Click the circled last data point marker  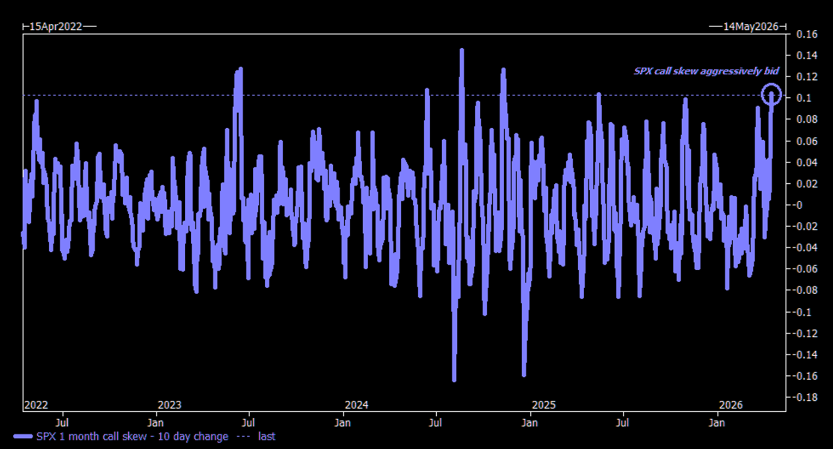click(771, 95)
